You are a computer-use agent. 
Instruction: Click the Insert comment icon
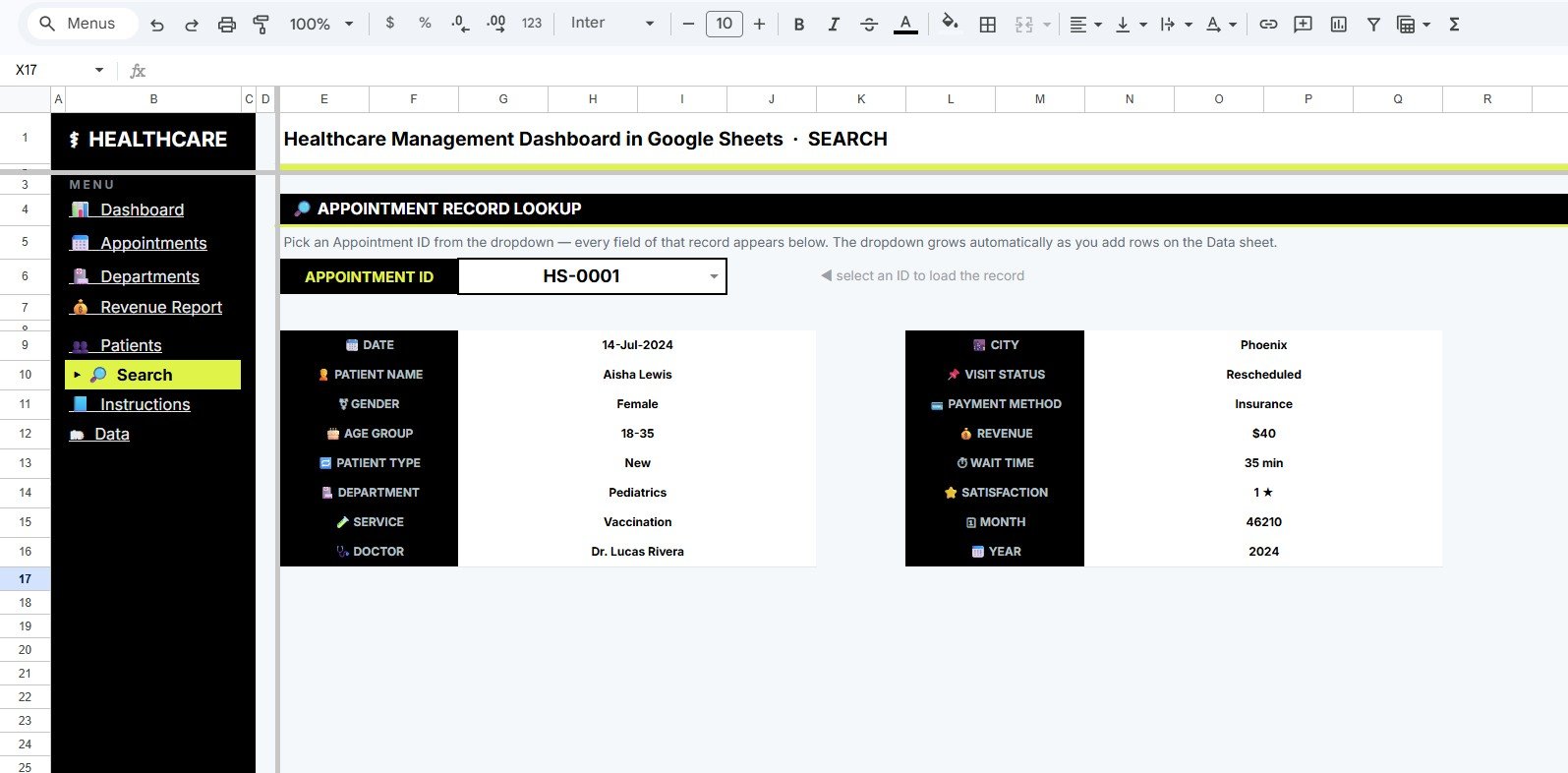(1304, 24)
